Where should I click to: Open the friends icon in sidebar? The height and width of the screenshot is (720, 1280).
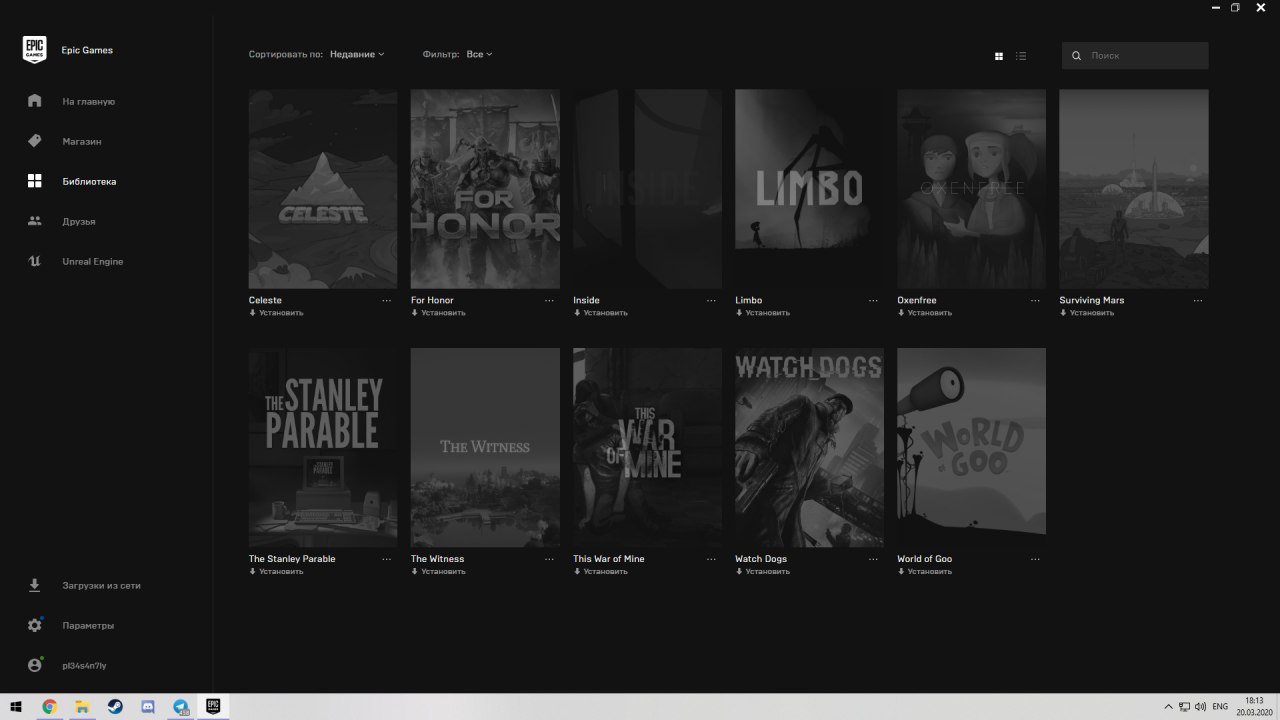35,221
